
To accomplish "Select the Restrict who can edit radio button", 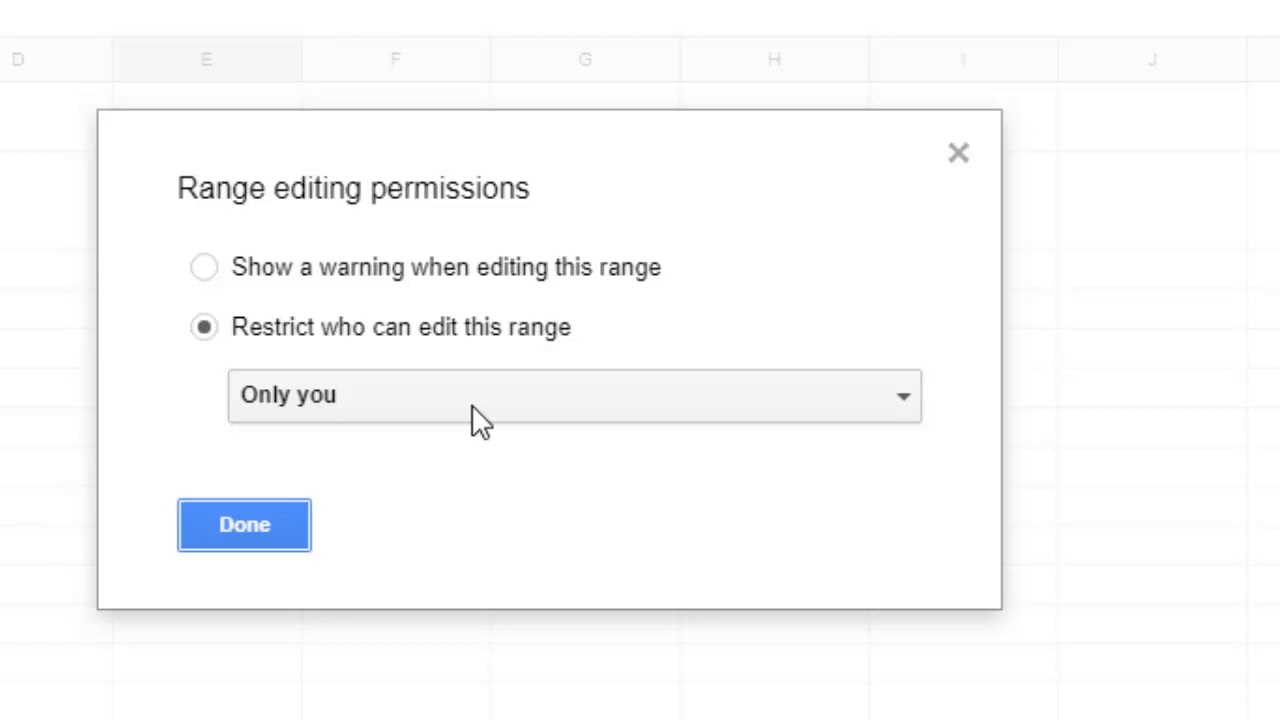I will tap(204, 327).
